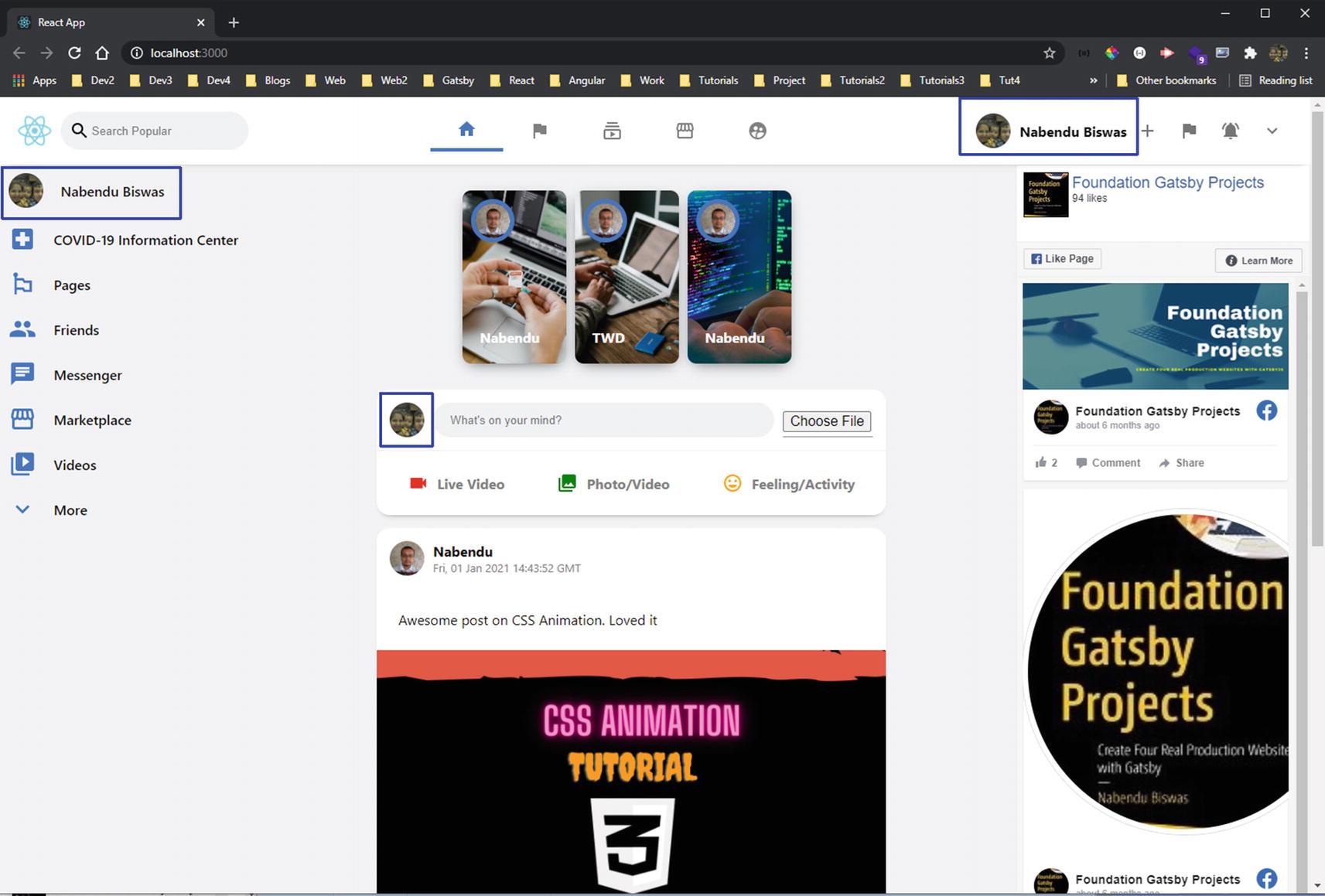Screen dimensions: 1325x896
Task: Open the COVID-19 Information Center
Action: [145, 240]
